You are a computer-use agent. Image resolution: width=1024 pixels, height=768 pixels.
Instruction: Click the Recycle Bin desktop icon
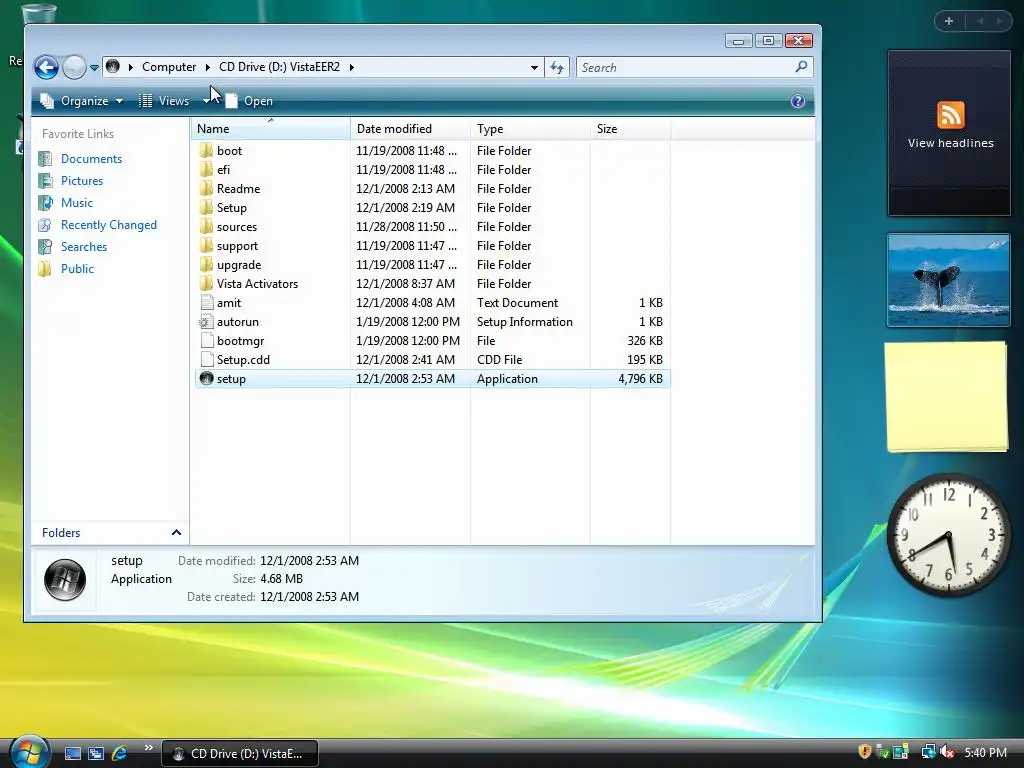pos(39,12)
